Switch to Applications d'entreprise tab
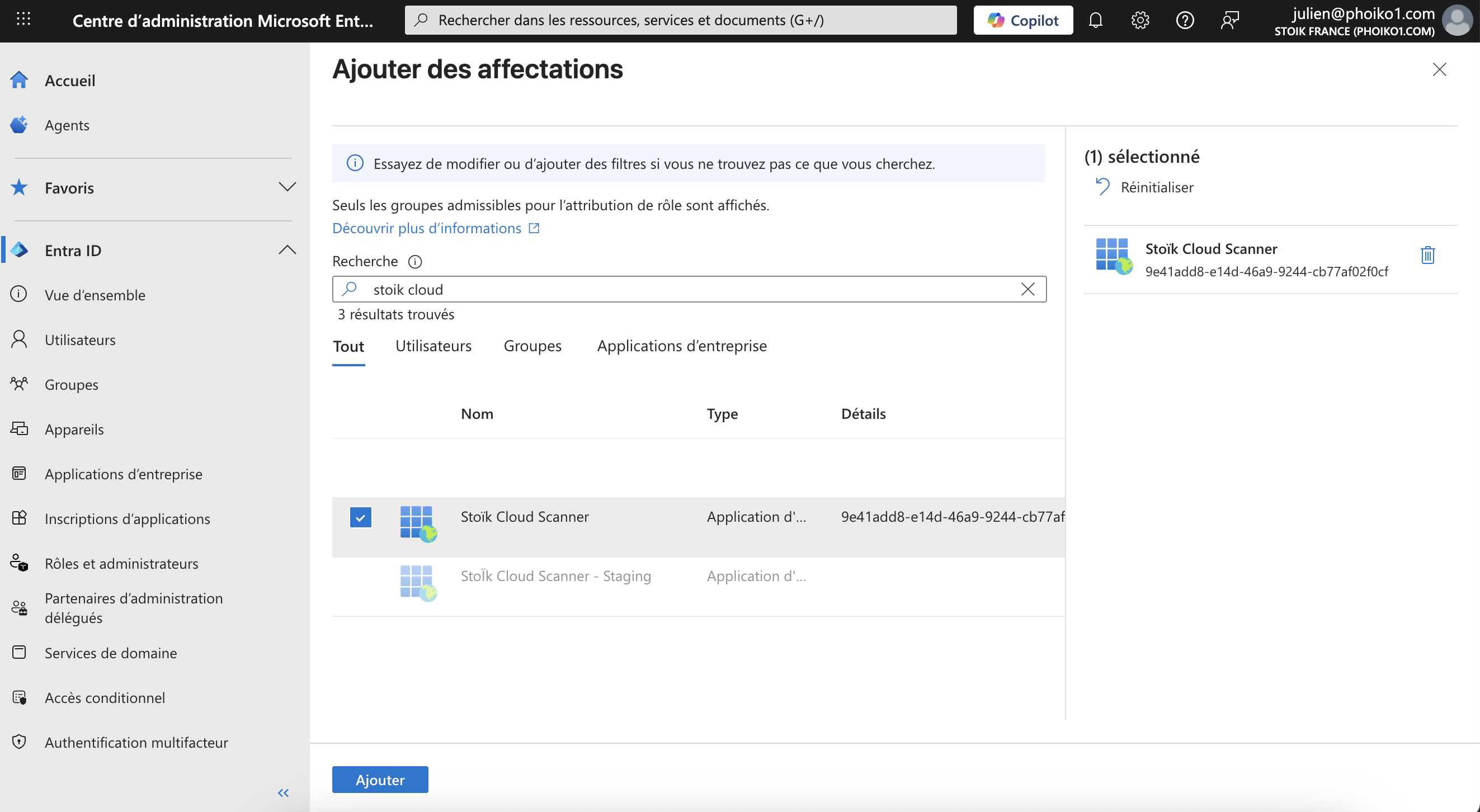The image size is (1480, 812). click(x=681, y=346)
